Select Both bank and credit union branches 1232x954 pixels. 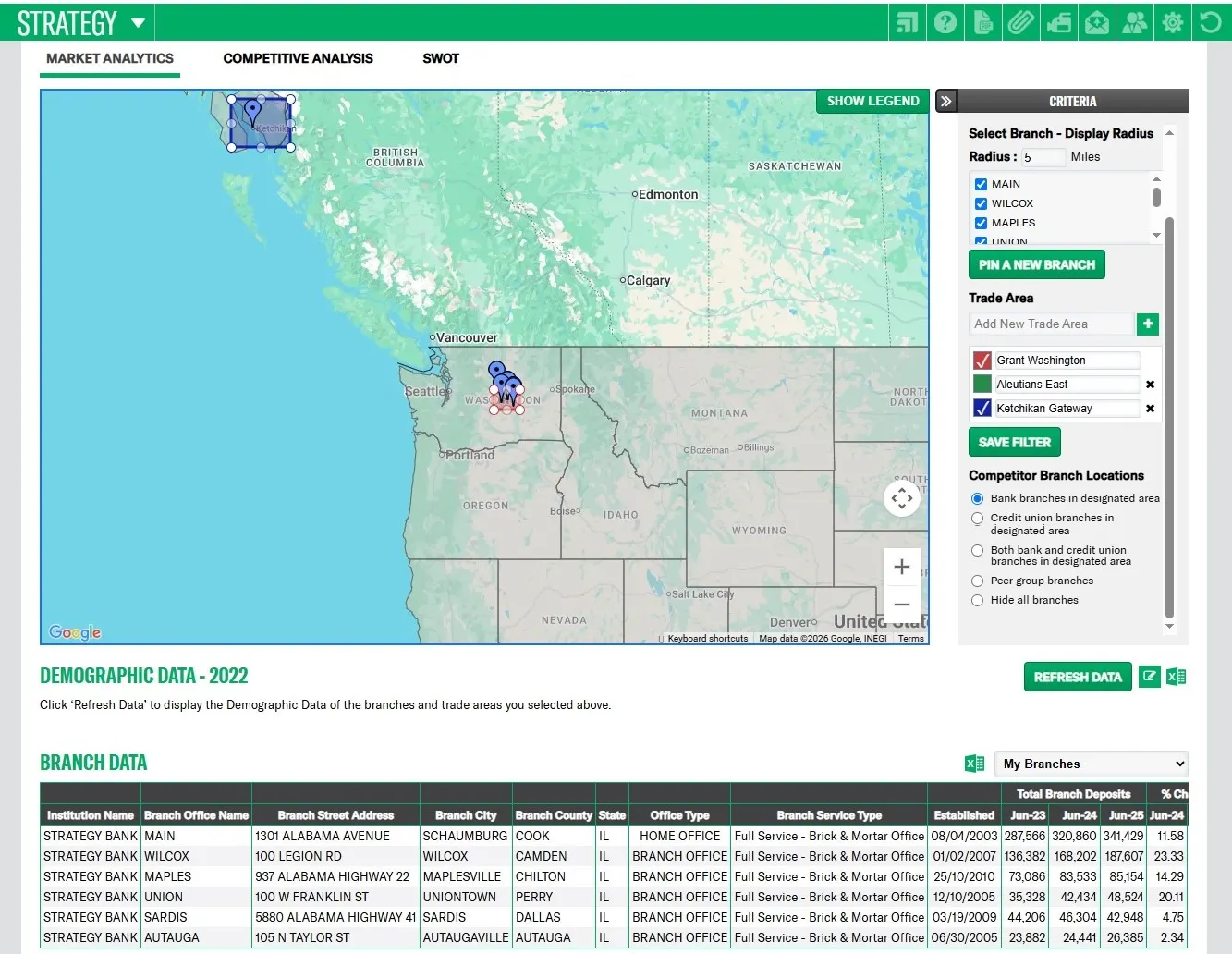[977, 550]
